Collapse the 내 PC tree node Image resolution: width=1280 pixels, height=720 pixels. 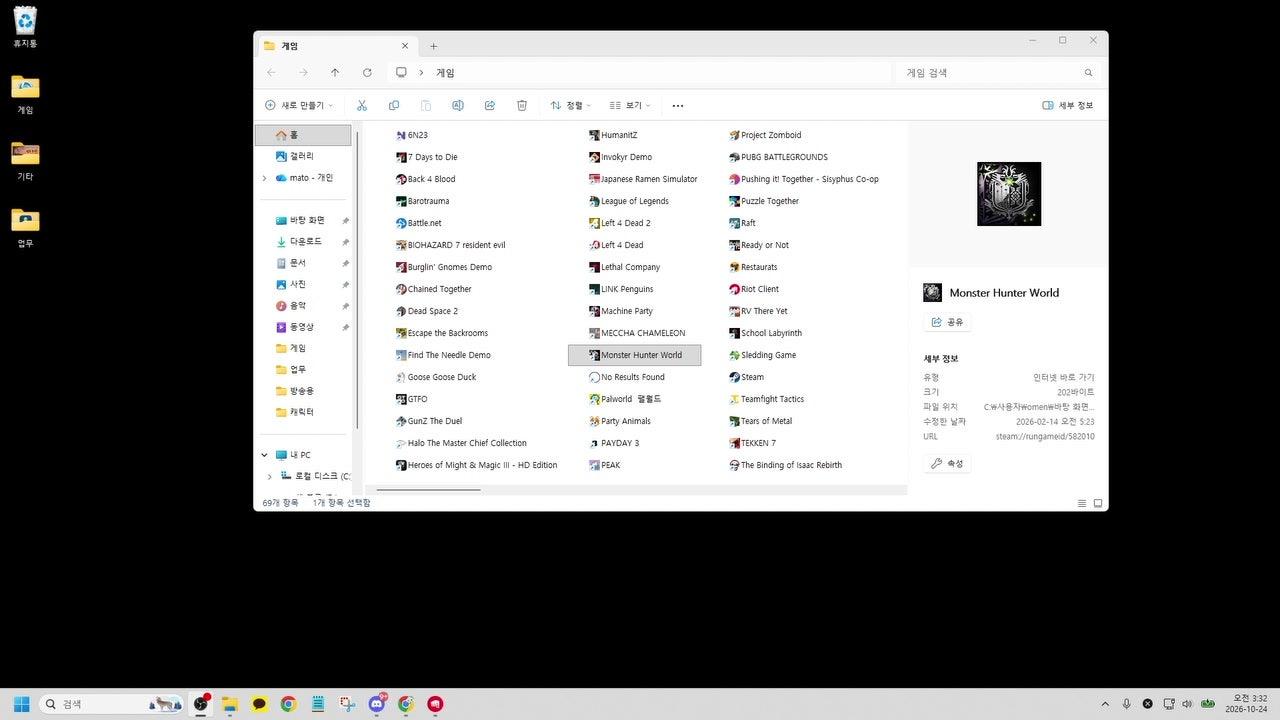click(264, 455)
